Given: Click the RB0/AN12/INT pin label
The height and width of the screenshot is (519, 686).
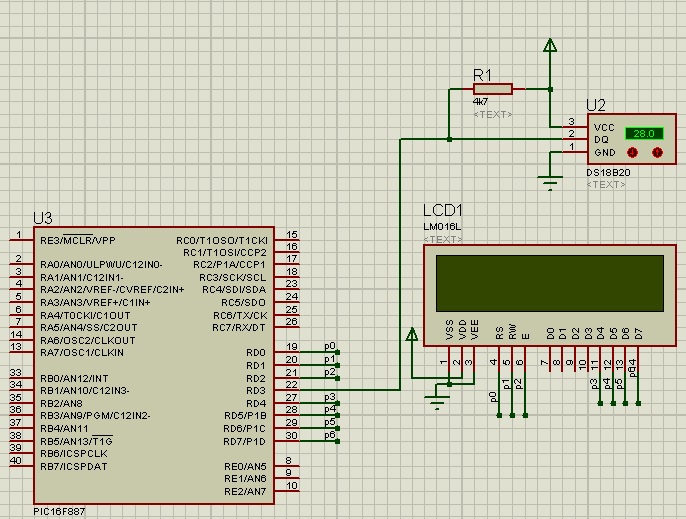Looking at the screenshot, I should [x=74, y=379].
